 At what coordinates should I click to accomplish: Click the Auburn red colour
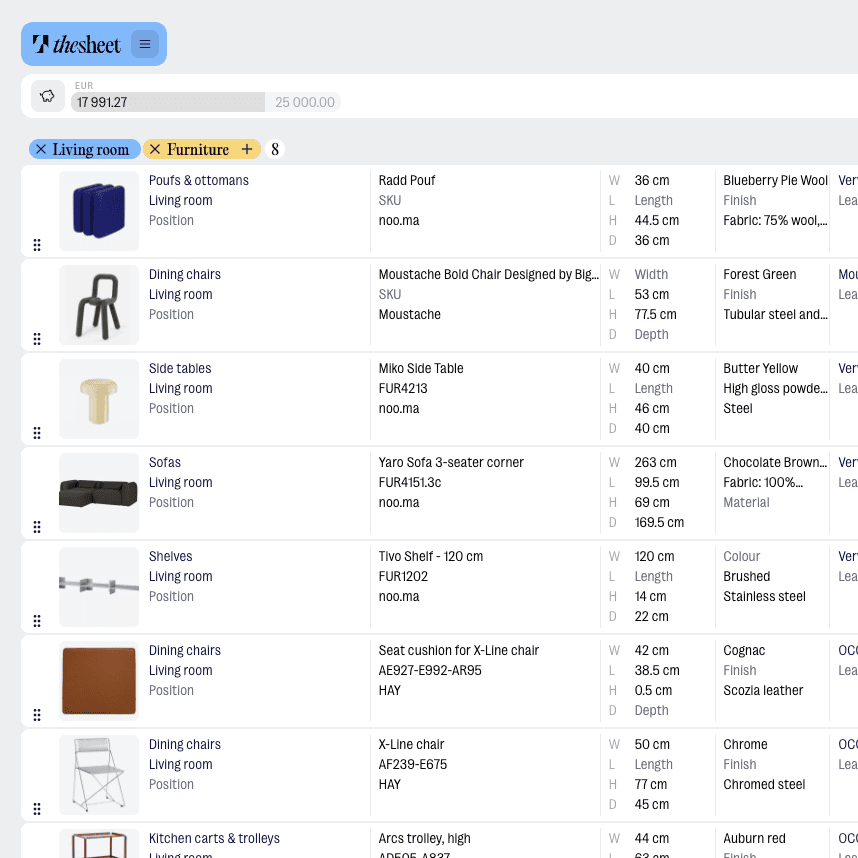(x=754, y=839)
